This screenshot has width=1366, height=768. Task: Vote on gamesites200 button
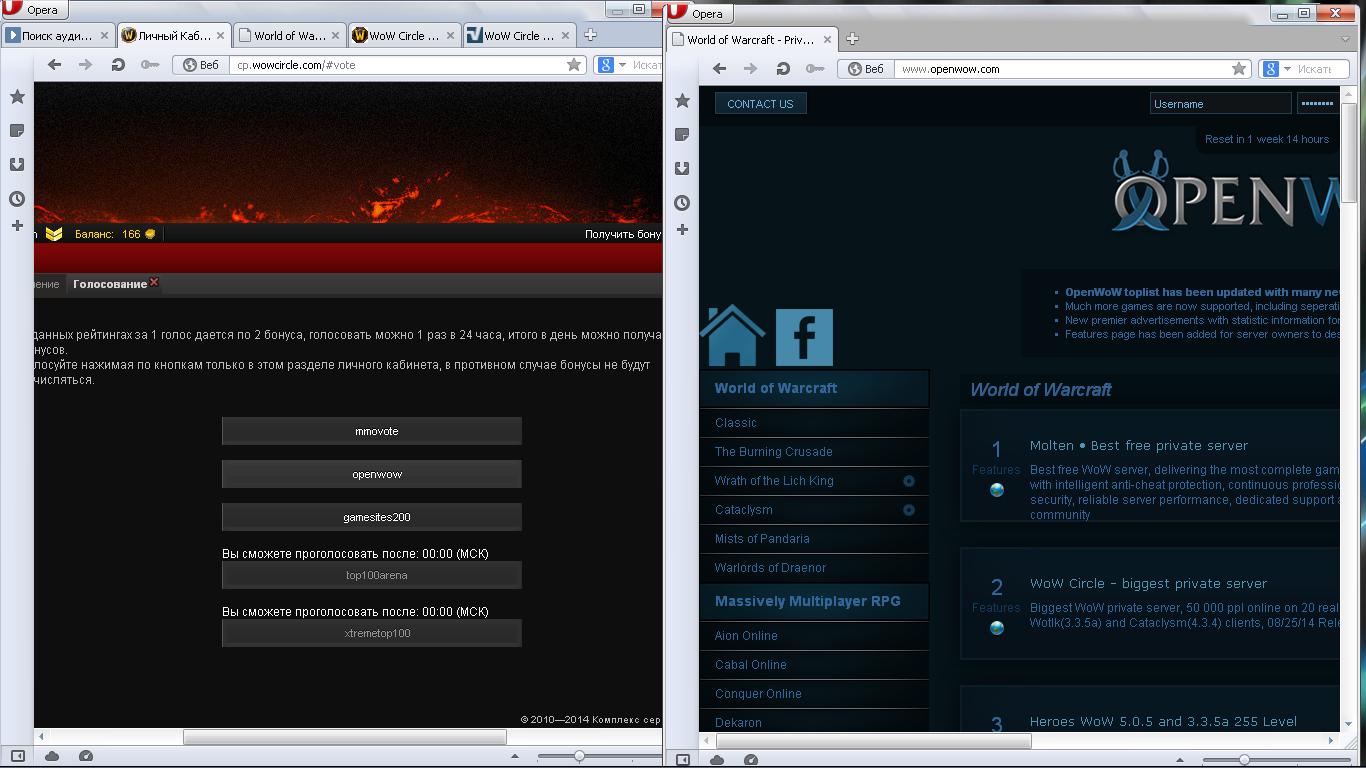(372, 517)
